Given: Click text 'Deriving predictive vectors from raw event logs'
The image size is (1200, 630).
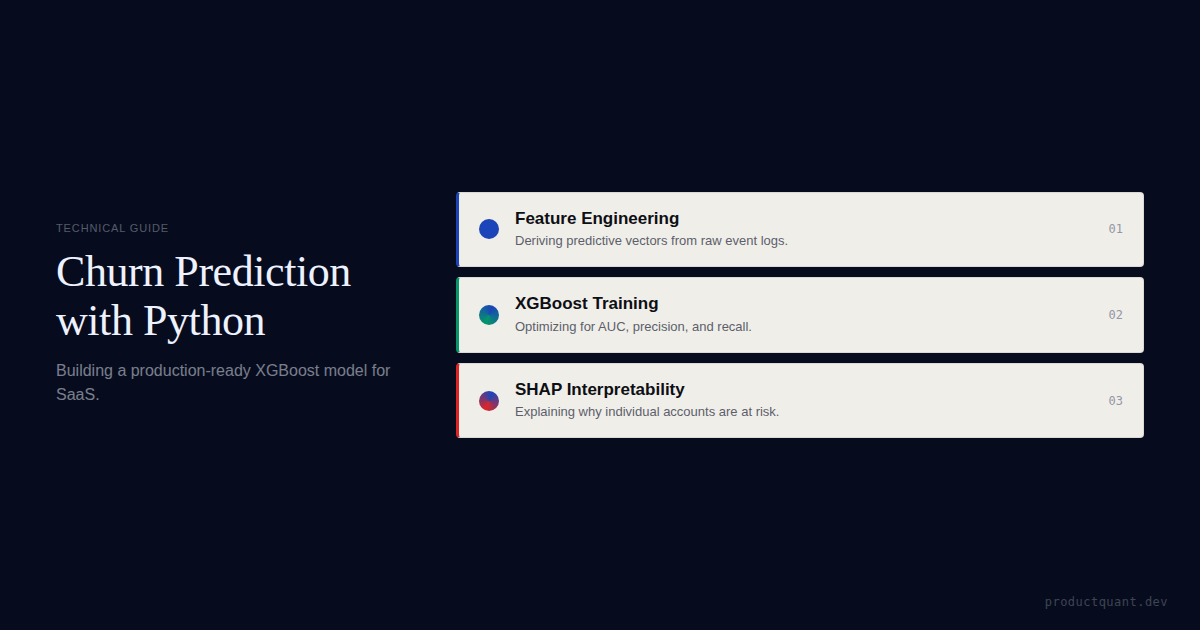Looking at the screenshot, I should [651, 241].
